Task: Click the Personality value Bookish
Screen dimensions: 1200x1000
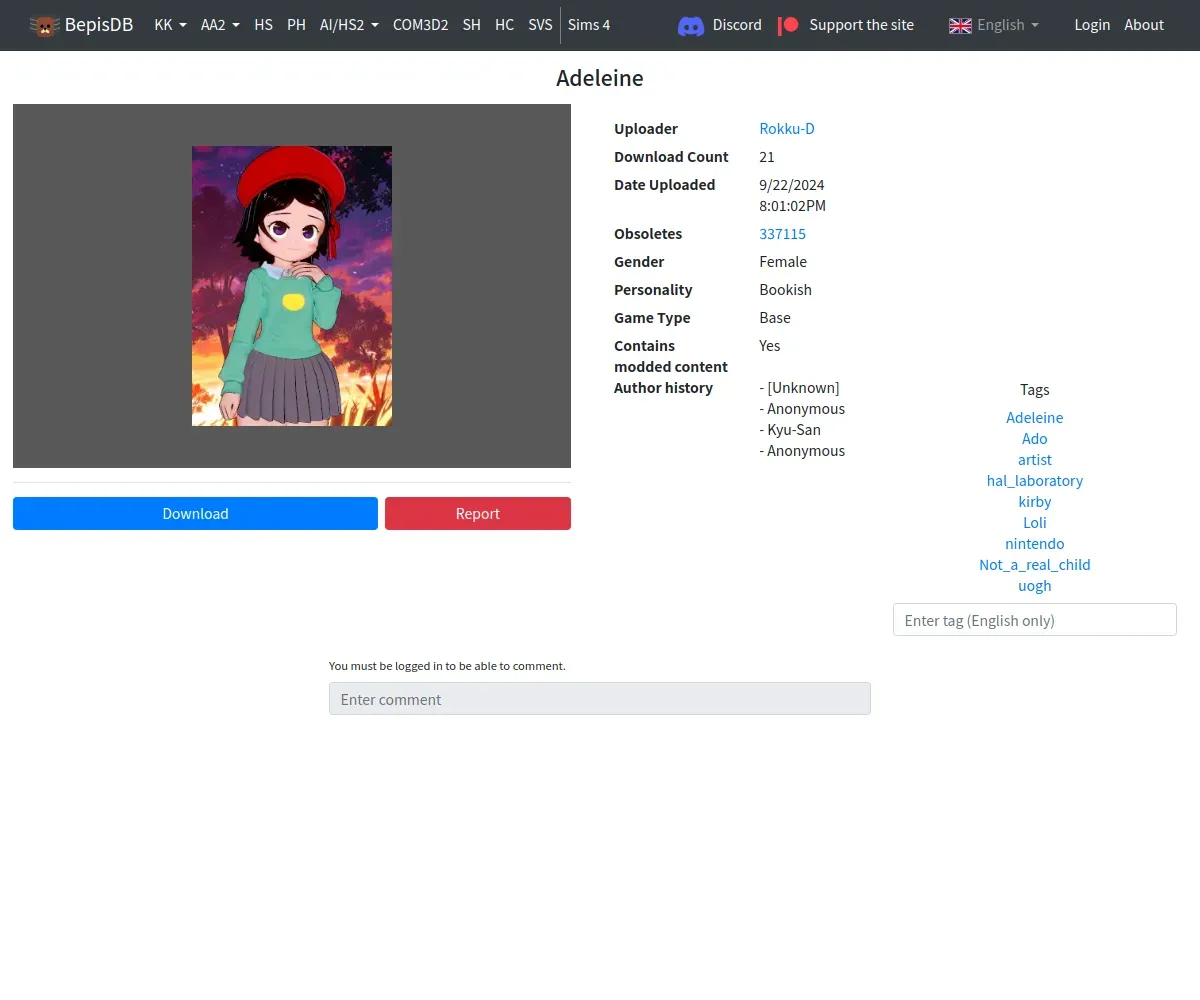Action: point(785,289)
